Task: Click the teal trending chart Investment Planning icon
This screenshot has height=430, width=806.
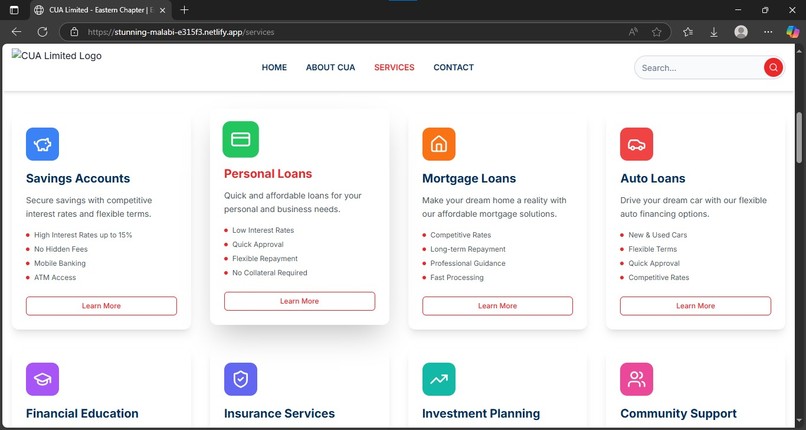Action: (x=438, y=379)
